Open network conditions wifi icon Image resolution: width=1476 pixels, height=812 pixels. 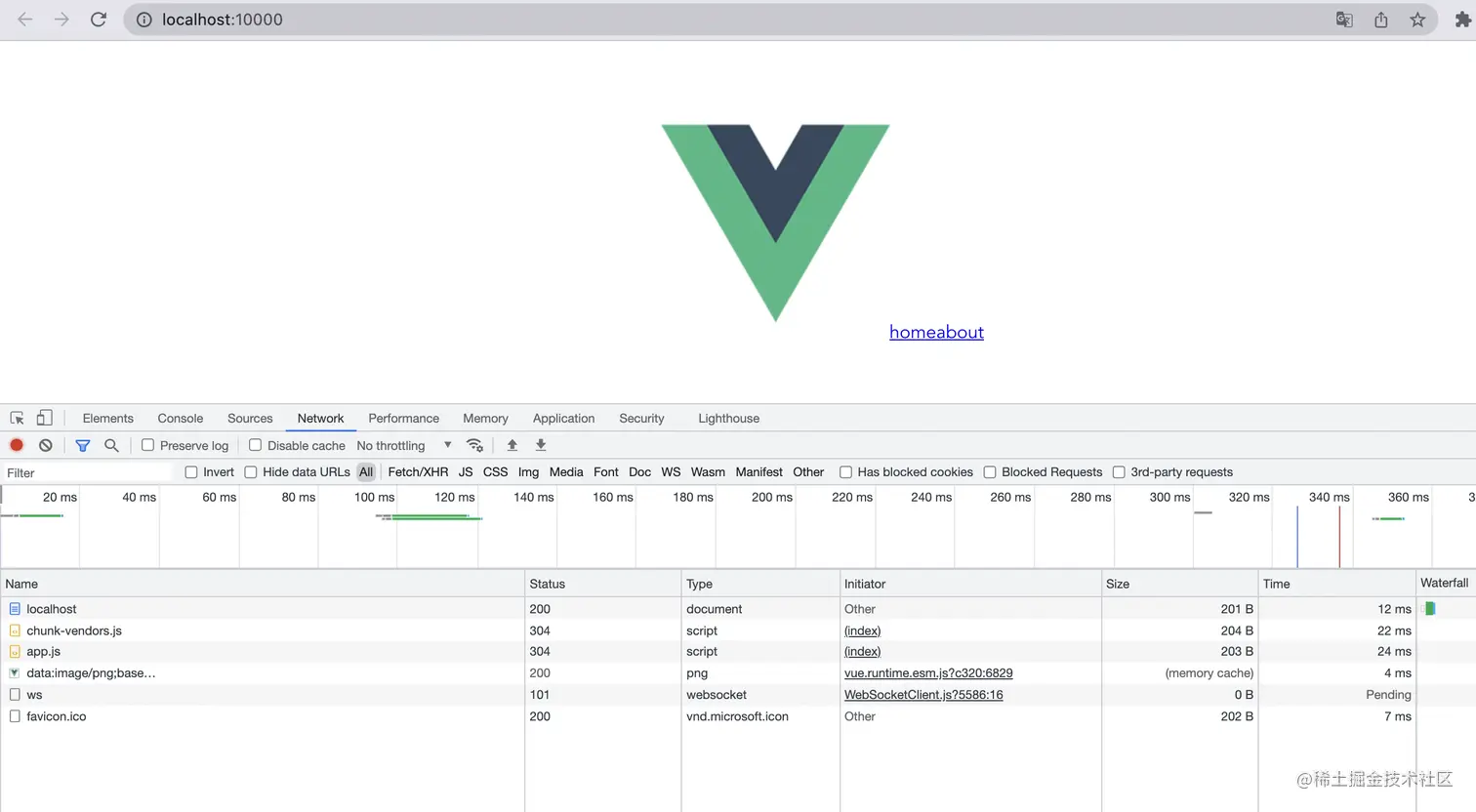tap(475, 445)
